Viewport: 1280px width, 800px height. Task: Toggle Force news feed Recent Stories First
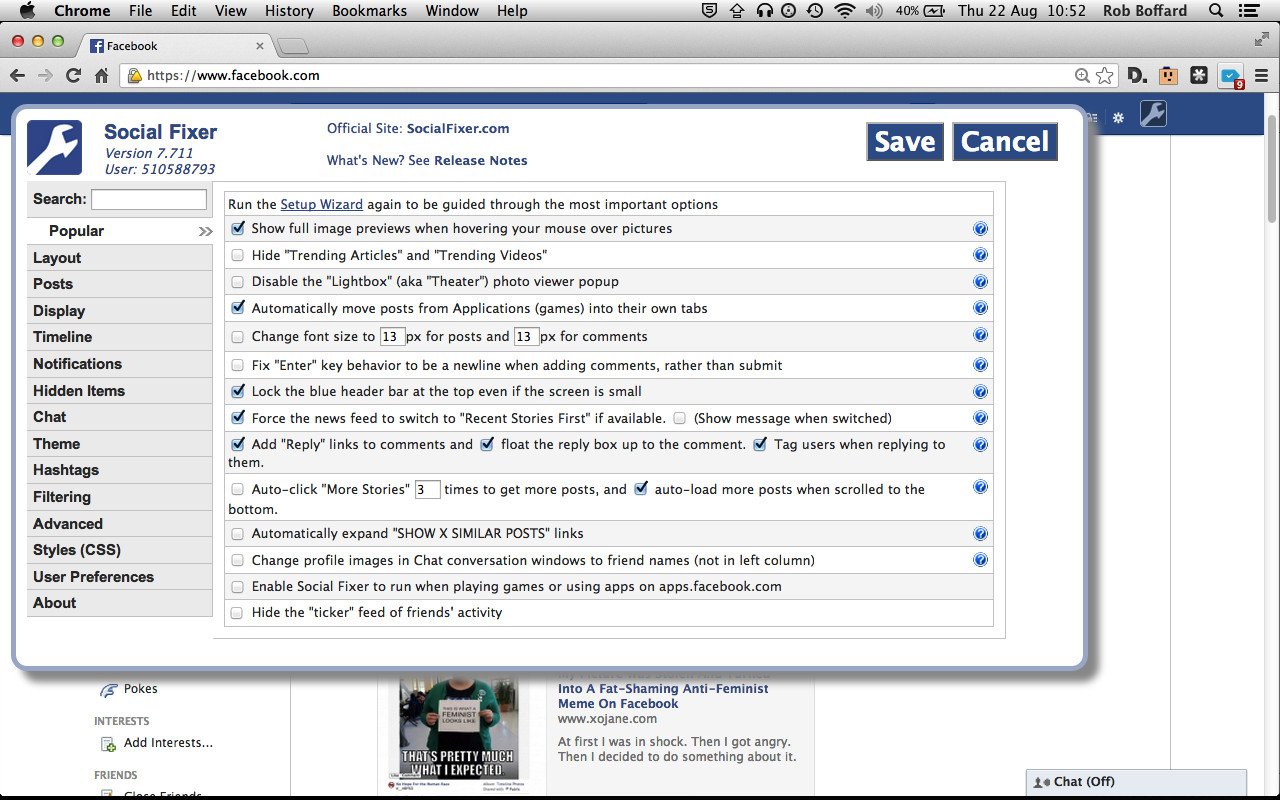pos(238,417)
